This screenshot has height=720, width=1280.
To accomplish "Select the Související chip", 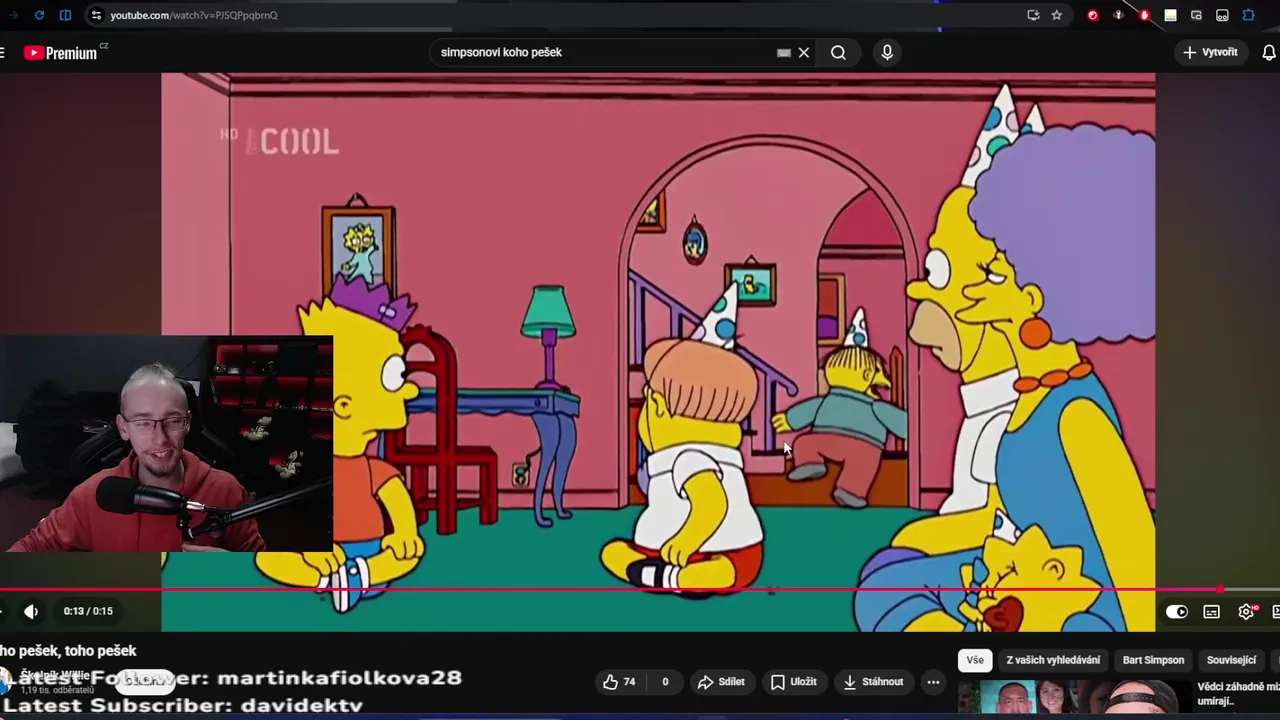I will [1231, 660].
